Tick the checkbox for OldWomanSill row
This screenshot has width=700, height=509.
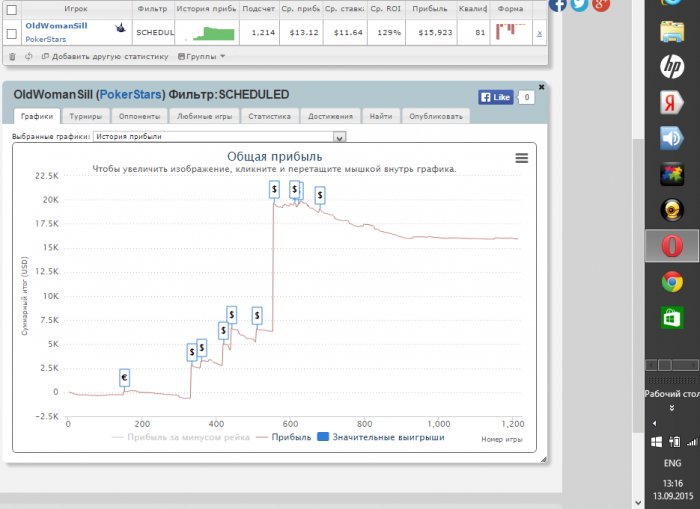[x=12, y=33]
